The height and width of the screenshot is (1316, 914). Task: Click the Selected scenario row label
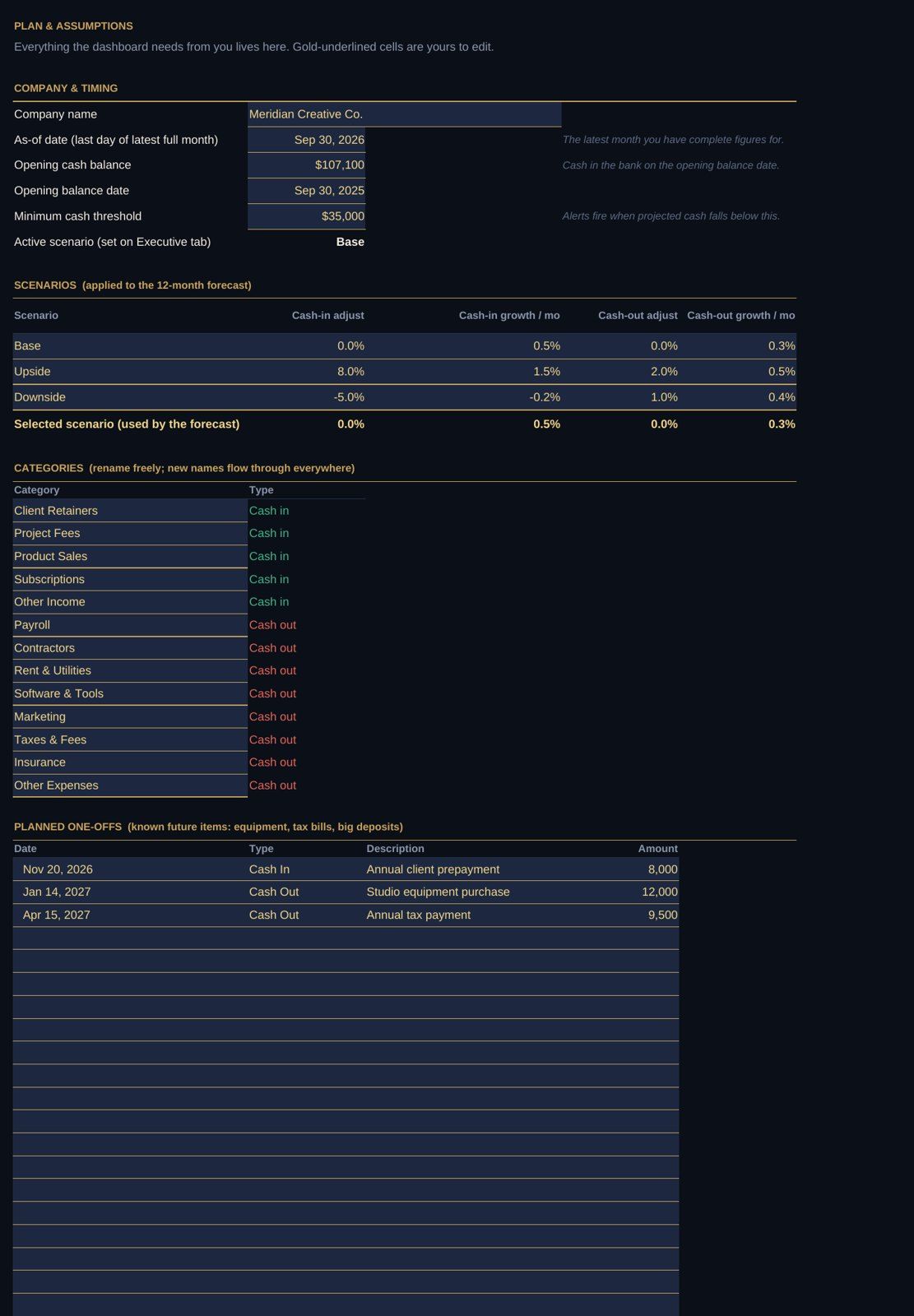tap(127, 424)
